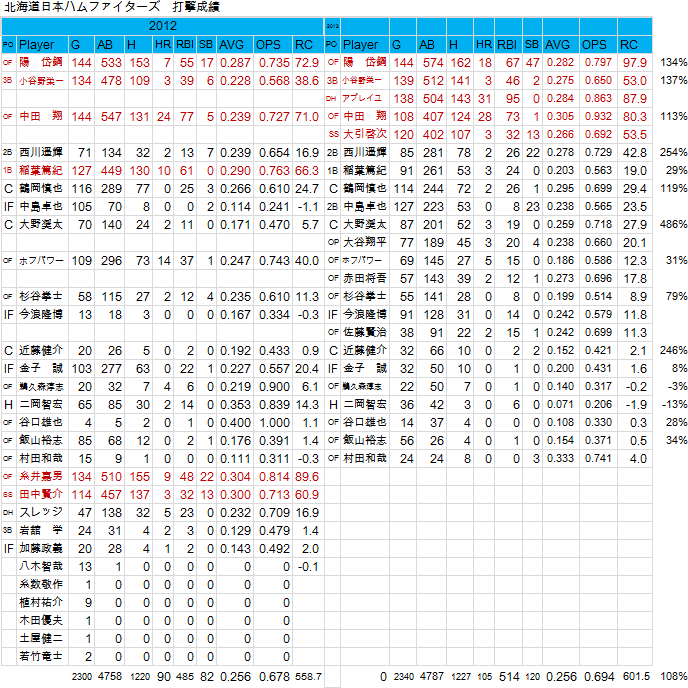This screenshot has height=688, width=688.
Task: Click 中田 翔's 2013 OPS 0.932
Action: [x=598, y=116]
